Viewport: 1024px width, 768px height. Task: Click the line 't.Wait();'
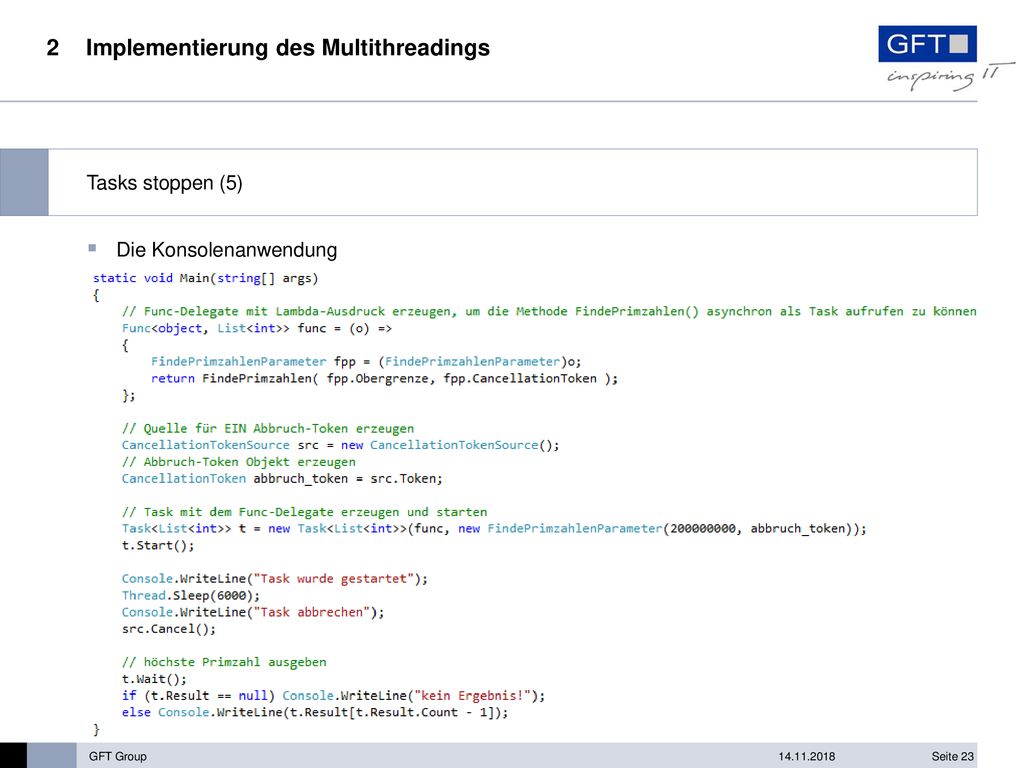pyautogui.click(x=154, y=679)
